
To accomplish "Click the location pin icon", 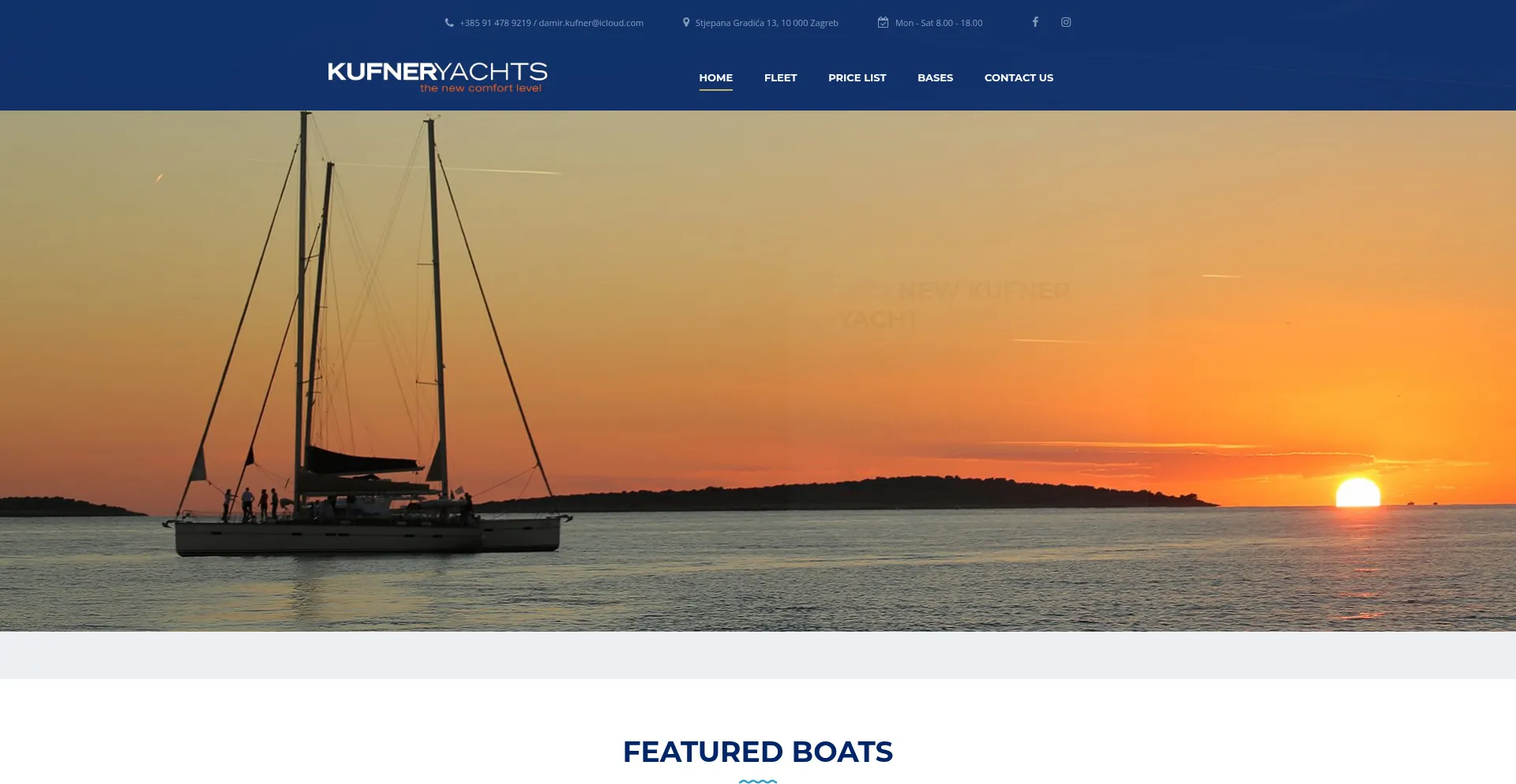I will tap(686, 23).
